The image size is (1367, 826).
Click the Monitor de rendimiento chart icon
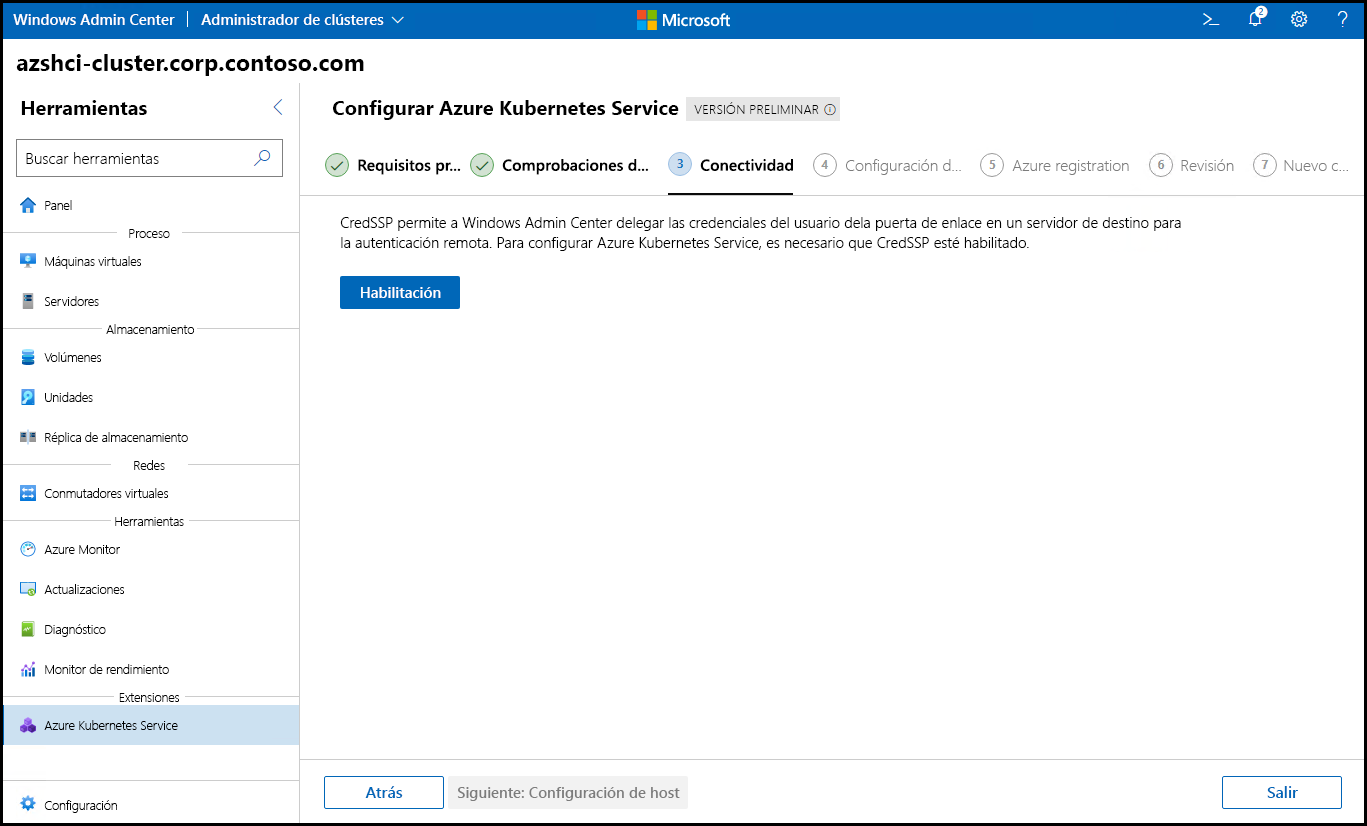(x=28, y=669)
